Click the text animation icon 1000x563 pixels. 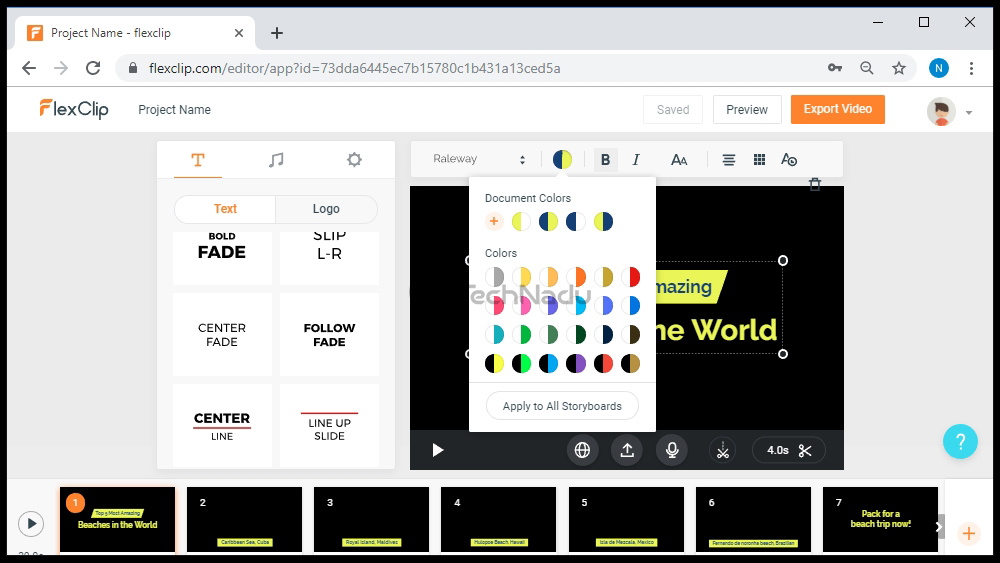789,160
